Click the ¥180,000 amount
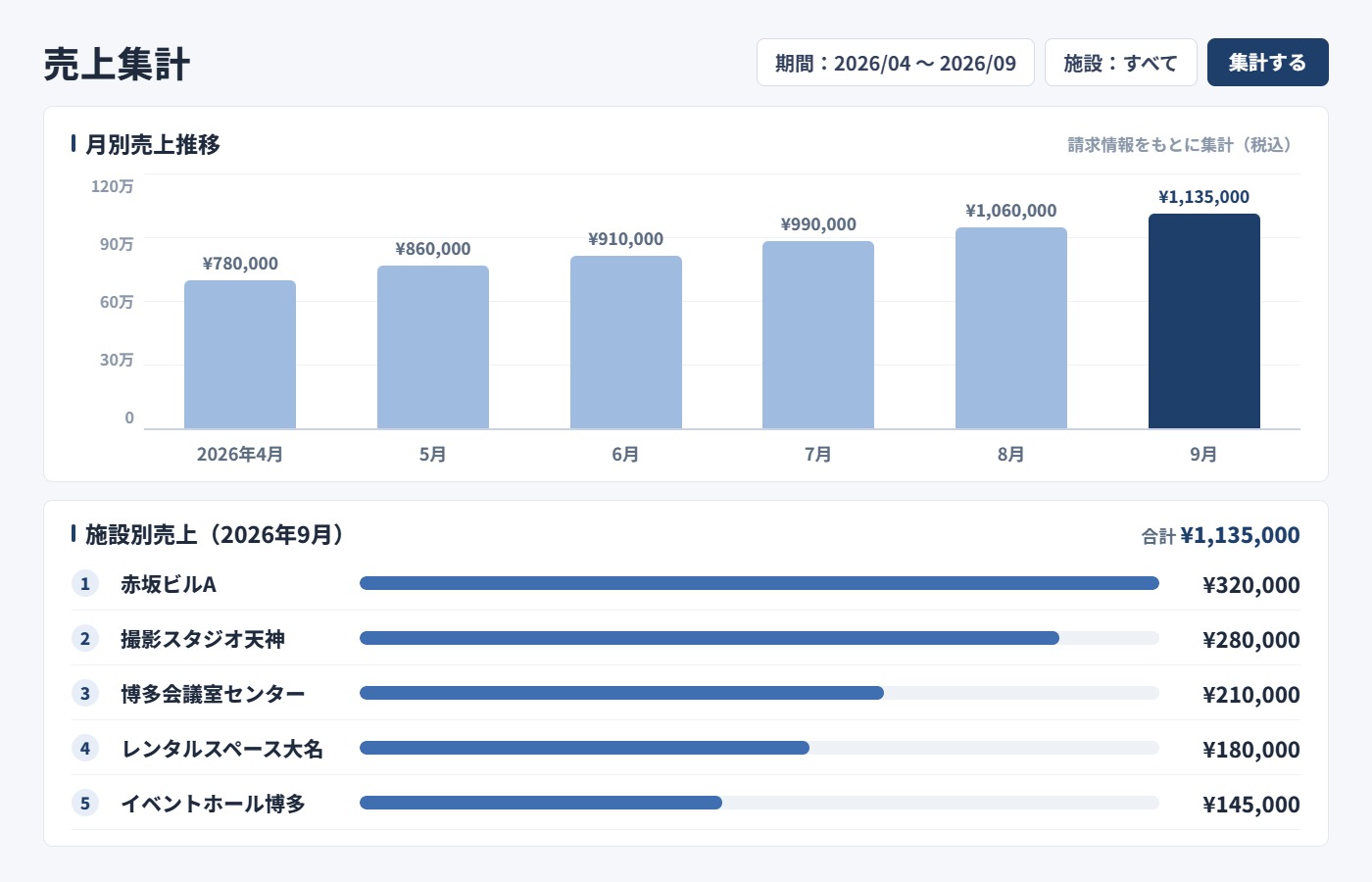Screen dimensions: 1372x882 (1251, 750)
